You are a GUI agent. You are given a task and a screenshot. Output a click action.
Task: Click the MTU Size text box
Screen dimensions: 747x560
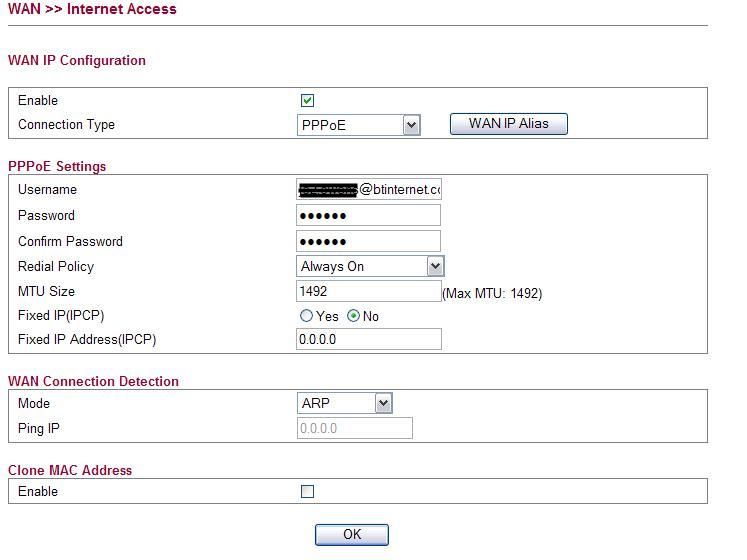[369, 291]
